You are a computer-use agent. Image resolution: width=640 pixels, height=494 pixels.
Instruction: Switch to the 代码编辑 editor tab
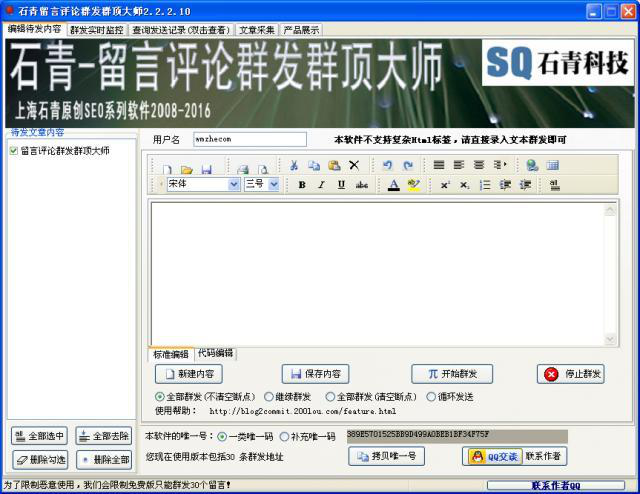215,353
